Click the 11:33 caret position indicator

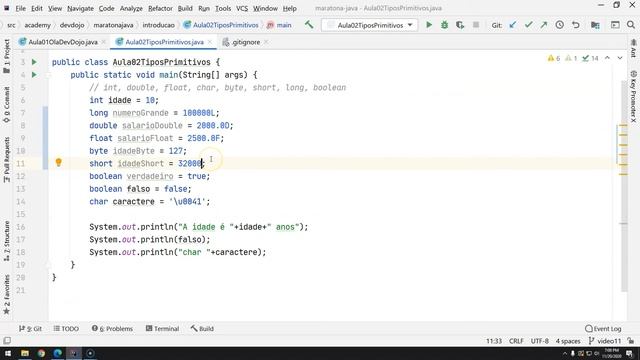click(494, 341)
